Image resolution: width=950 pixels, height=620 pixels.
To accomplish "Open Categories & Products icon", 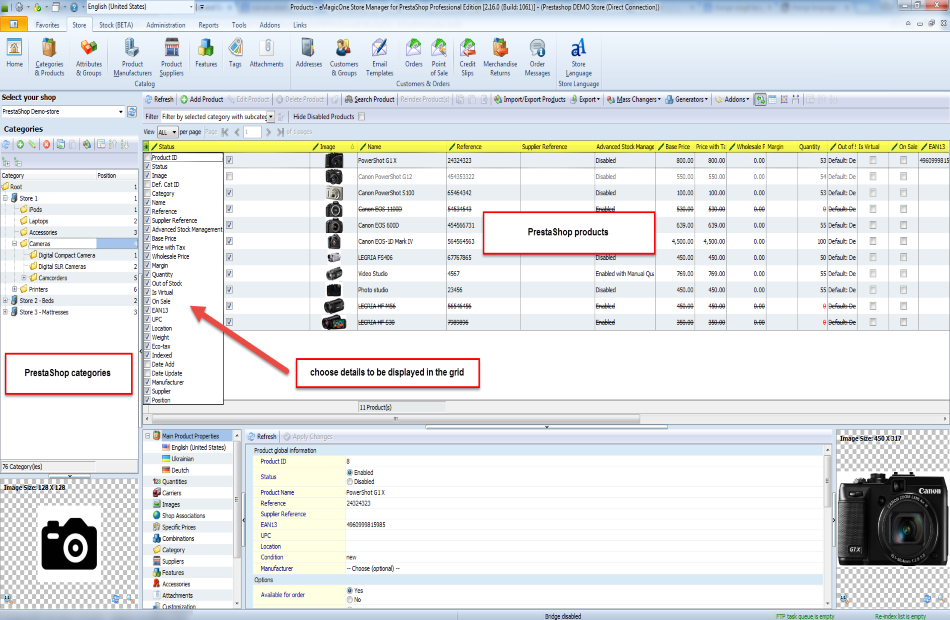I will (x=49, y=57).
